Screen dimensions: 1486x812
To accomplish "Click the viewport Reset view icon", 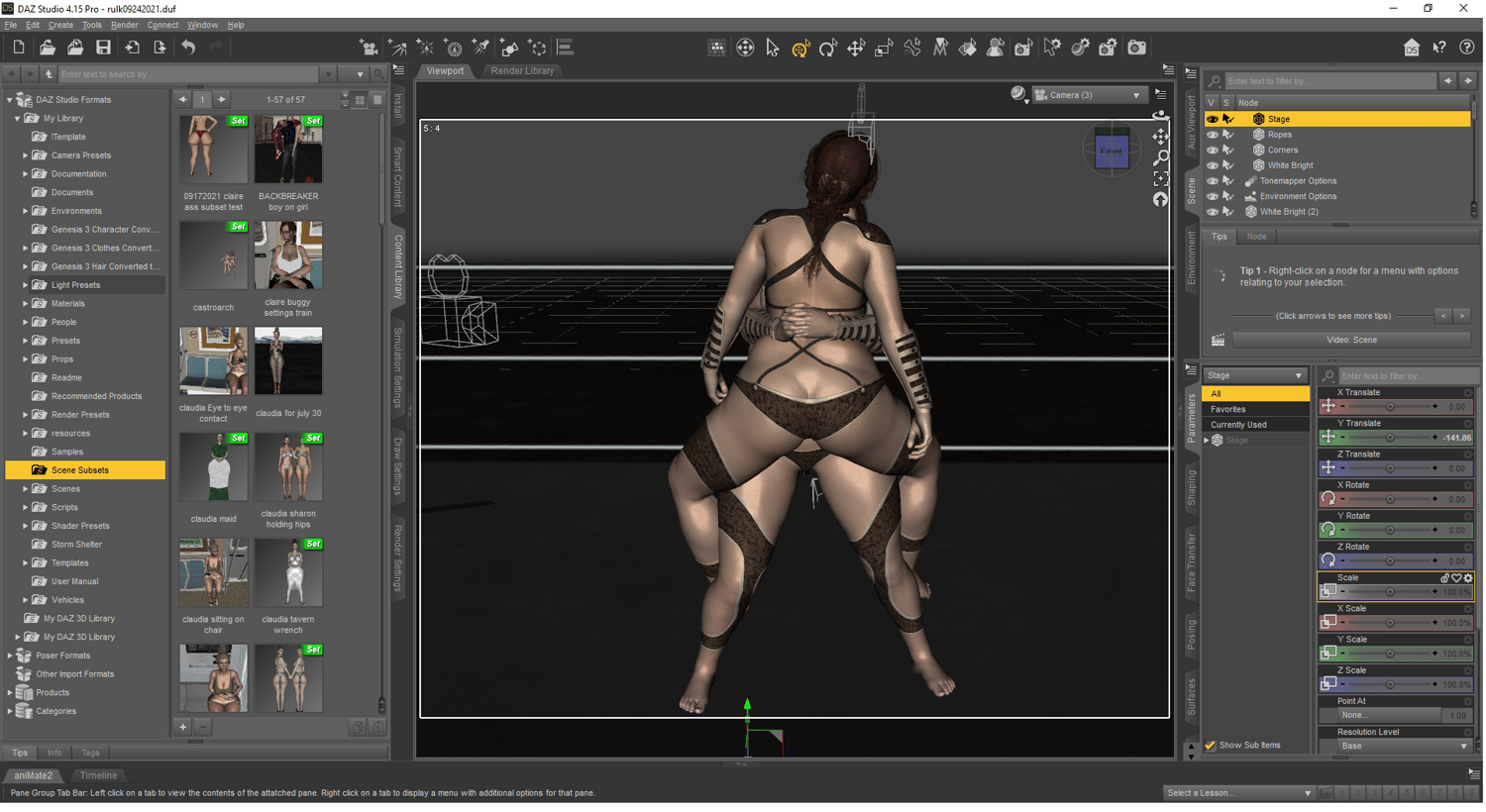I will click(1161, 200).
